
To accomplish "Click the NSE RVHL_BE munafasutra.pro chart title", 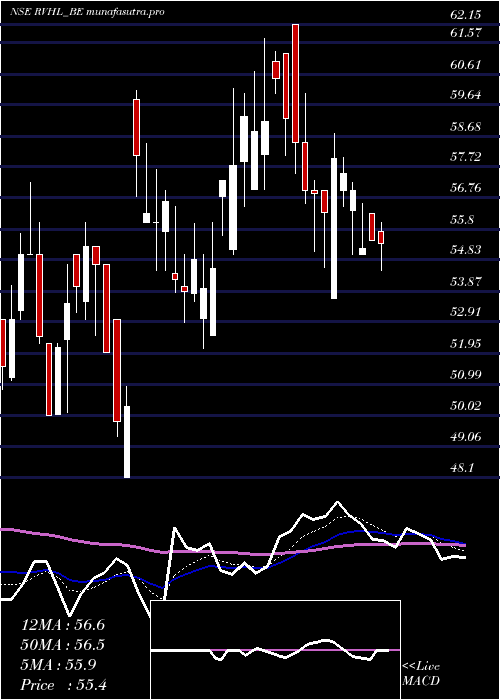I will point(87,12).
